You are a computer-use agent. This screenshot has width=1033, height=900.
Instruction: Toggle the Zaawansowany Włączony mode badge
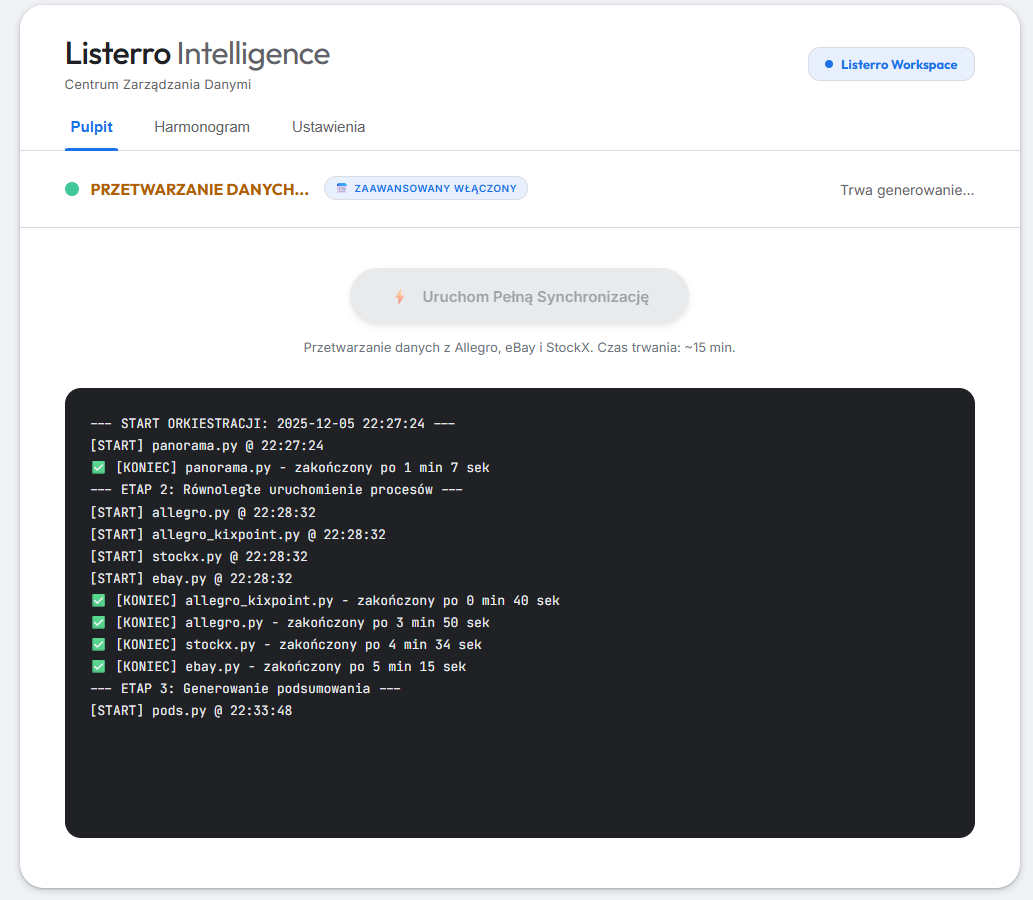click(x=426, y=188)
